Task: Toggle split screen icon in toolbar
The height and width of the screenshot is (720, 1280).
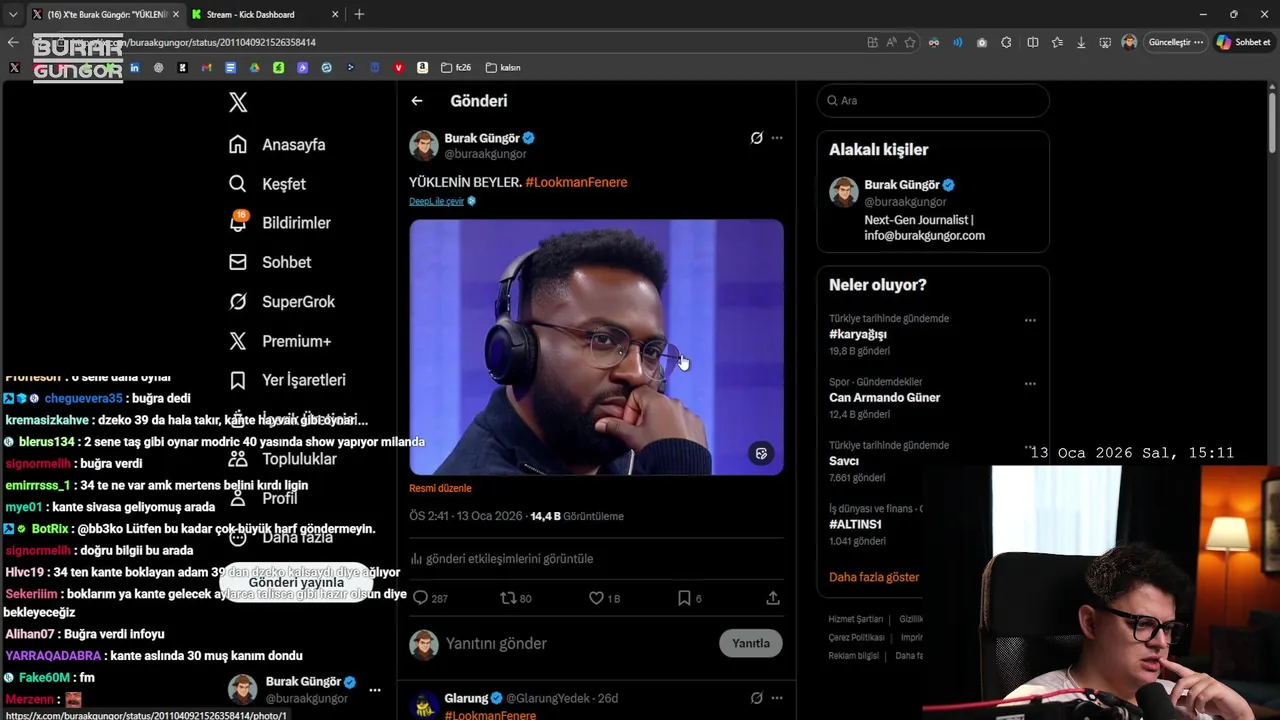Action: (1033, 42)
